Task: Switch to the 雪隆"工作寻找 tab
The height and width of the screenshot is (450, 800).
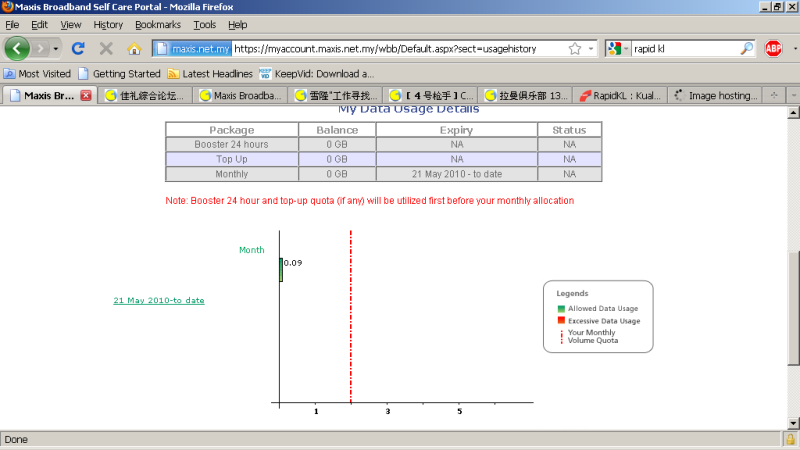Action: click(335, 95)
